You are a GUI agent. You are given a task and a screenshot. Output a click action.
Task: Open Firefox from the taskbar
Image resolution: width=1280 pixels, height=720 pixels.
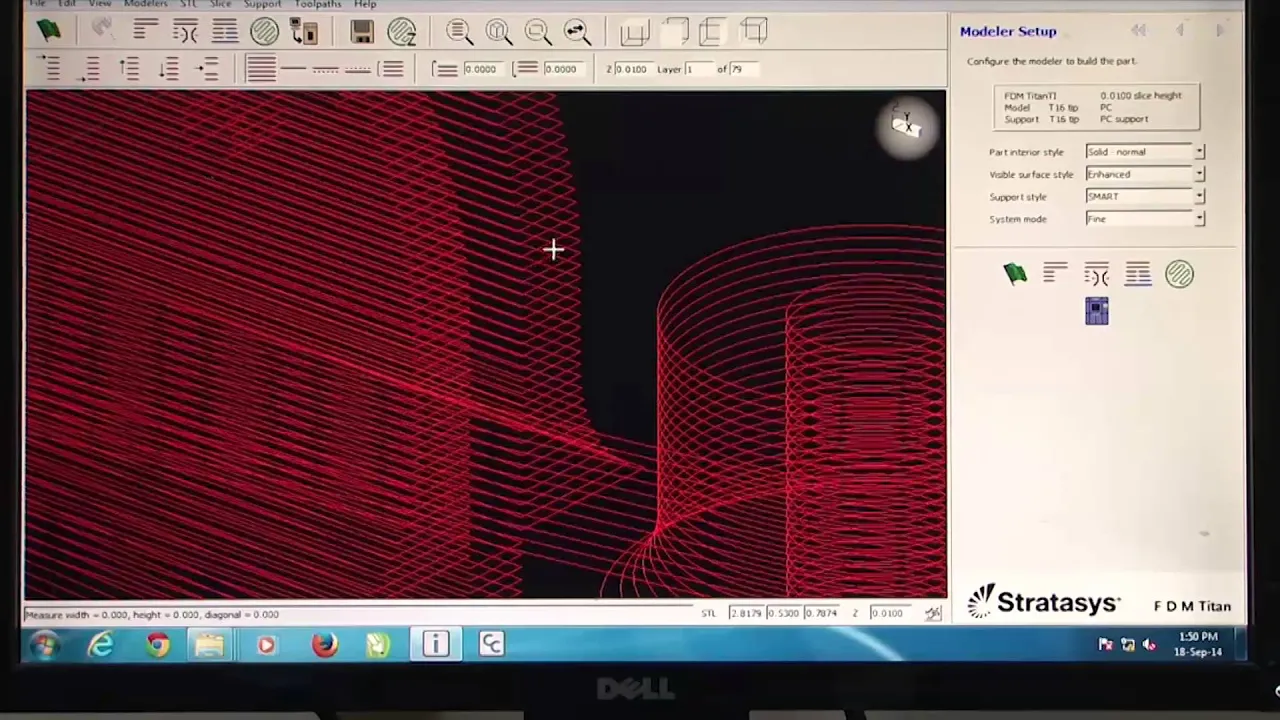coord(324,646)
